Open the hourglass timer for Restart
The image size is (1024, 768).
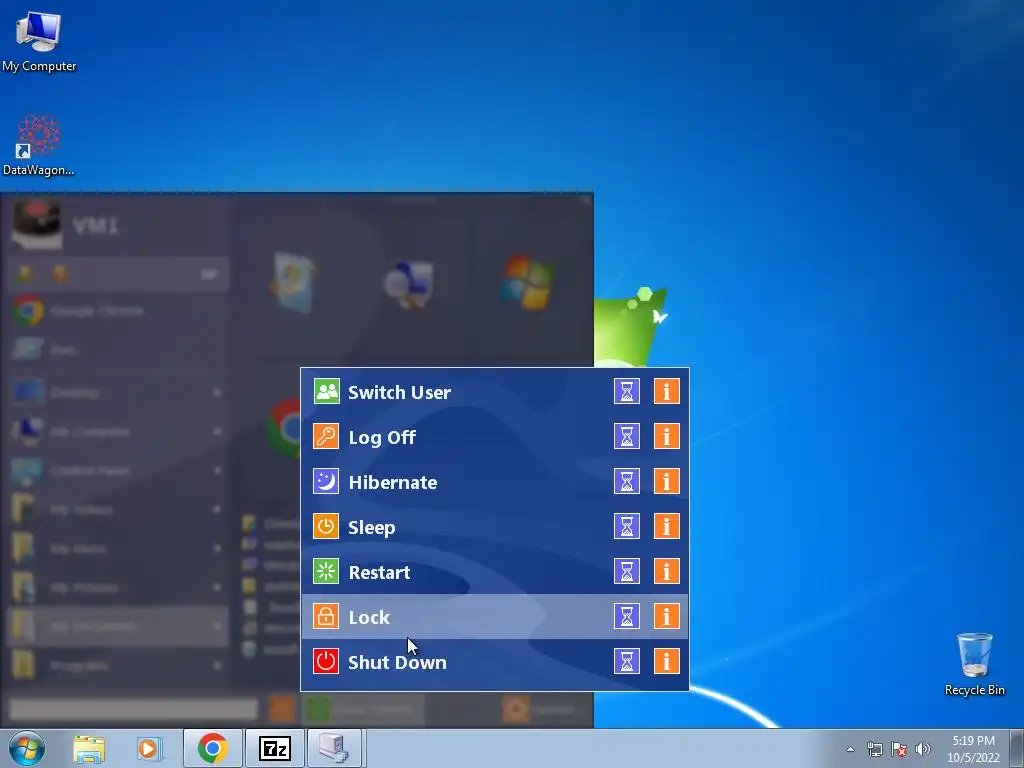(627, 571)
